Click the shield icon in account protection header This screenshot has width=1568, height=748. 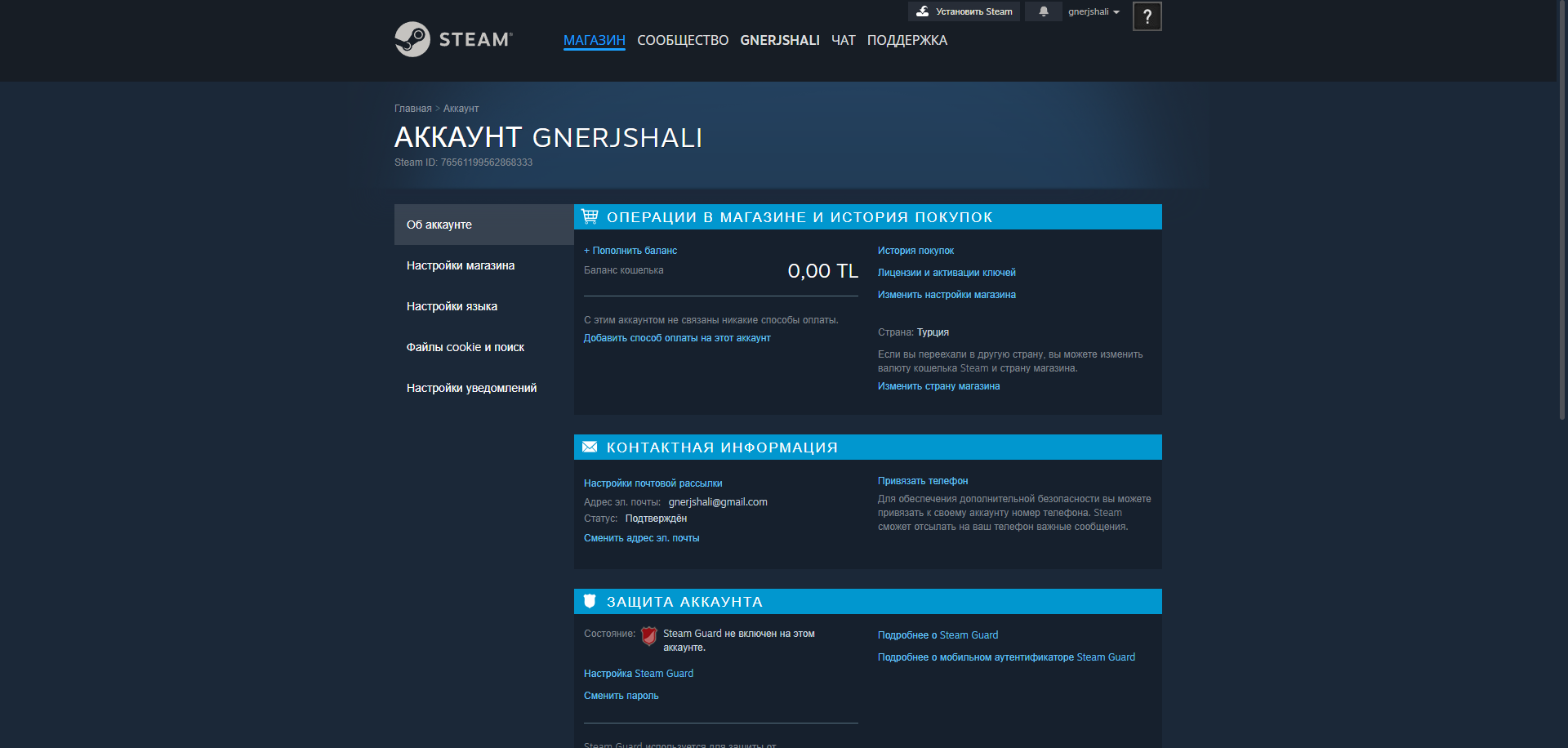[x=590, y=601]
